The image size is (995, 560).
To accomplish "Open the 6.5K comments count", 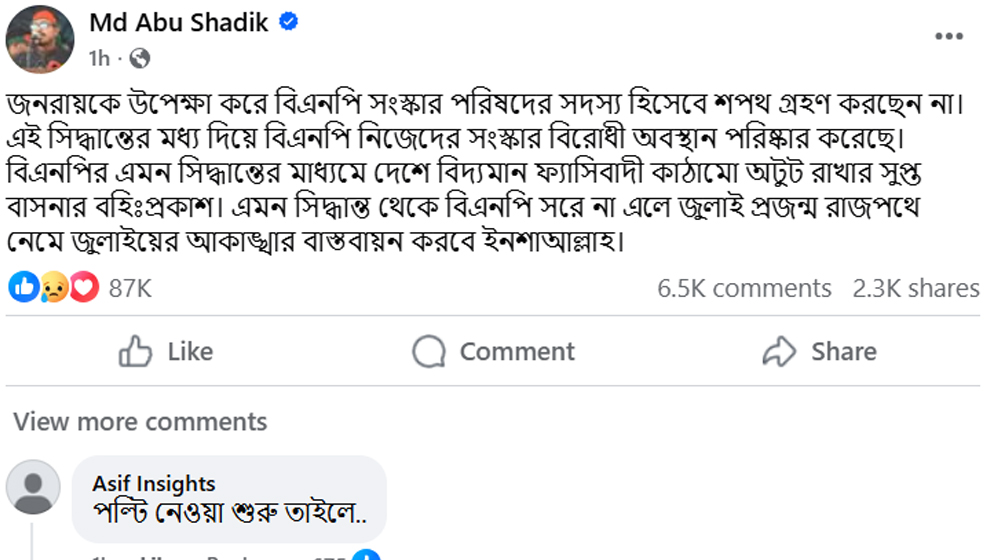I will tap(744, 288).
